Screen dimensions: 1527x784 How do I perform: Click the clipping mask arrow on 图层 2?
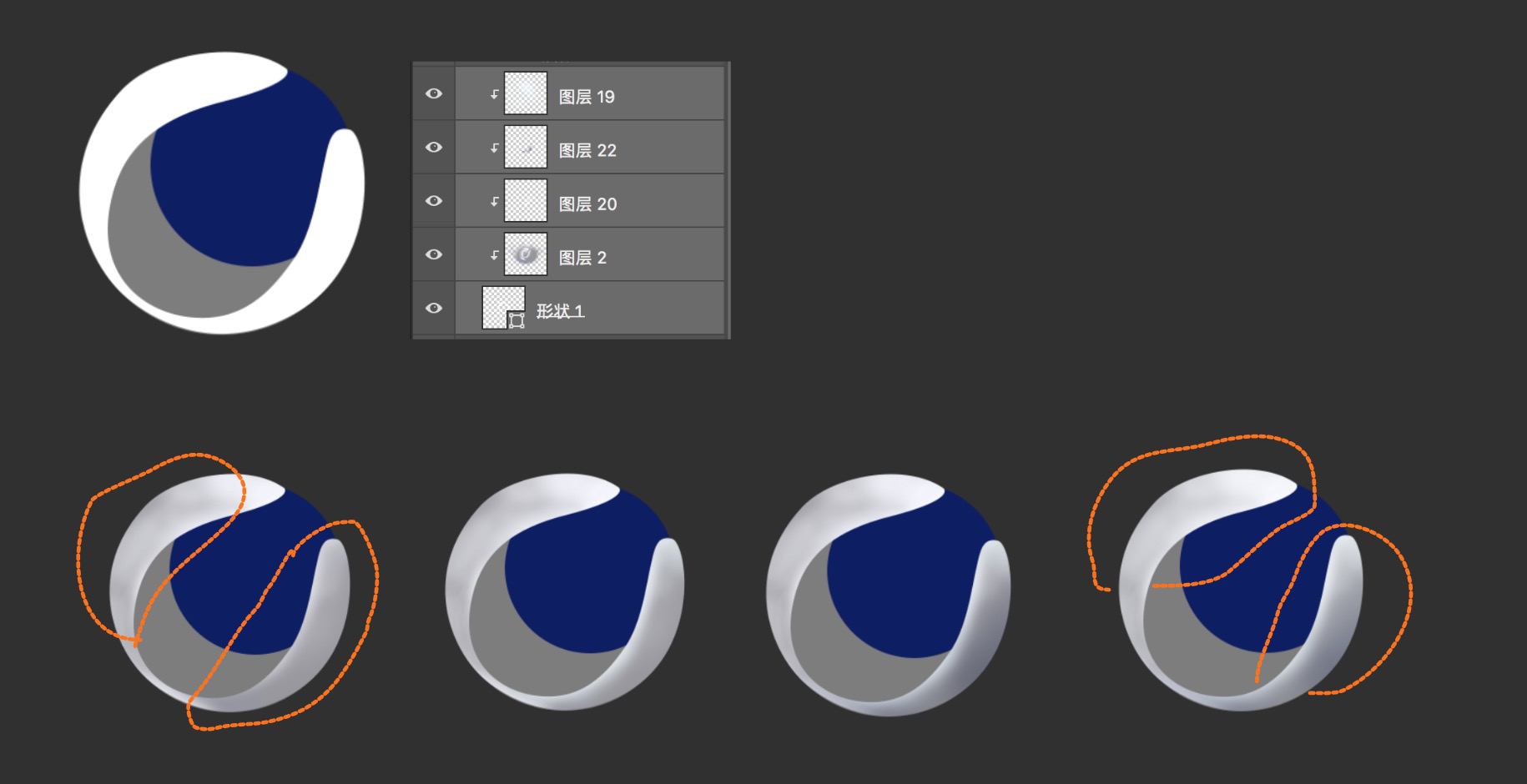pyautogui.click(x=494, y=255)
